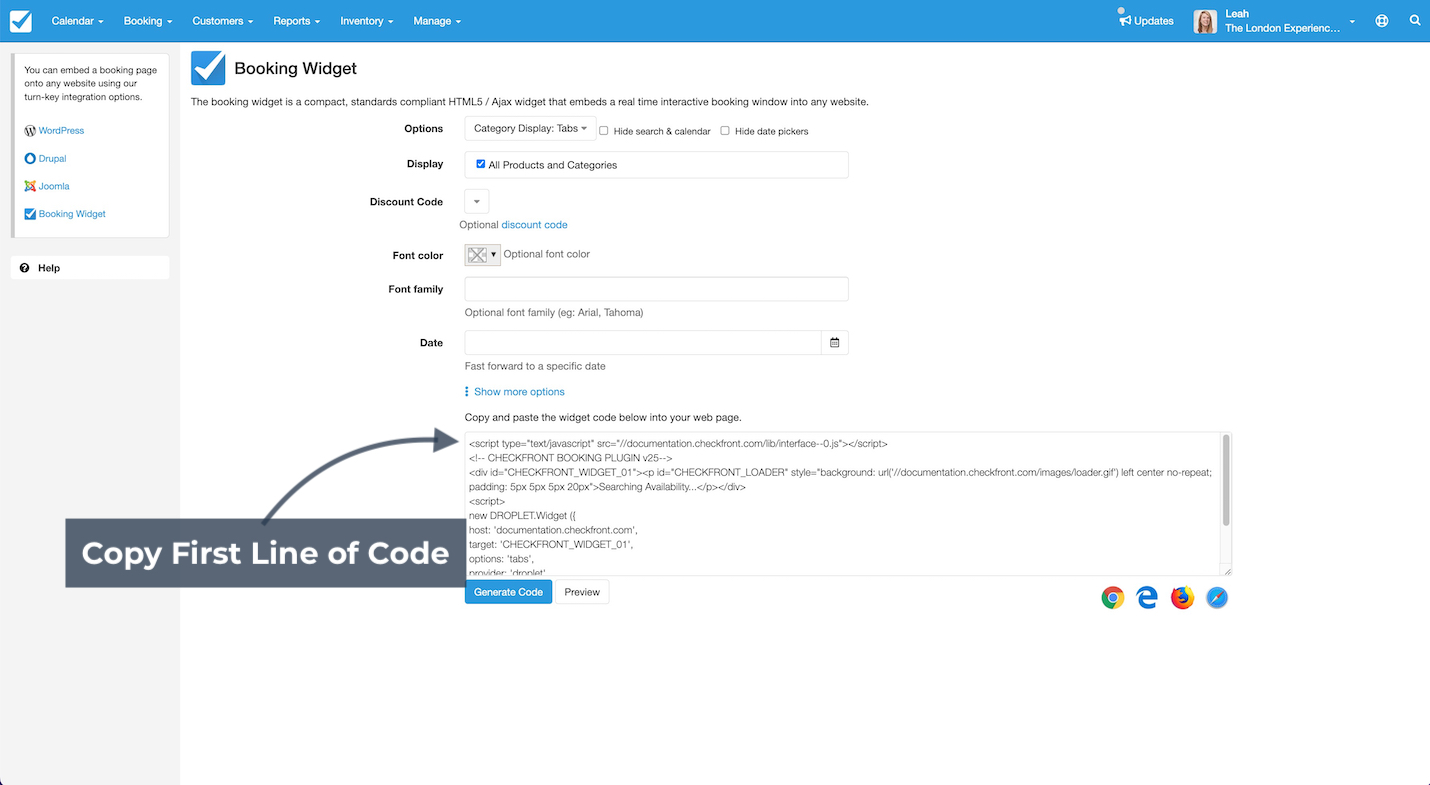Open the Date calendar picker icon
The image size is (1430, 785).
(x=834, y=343)
